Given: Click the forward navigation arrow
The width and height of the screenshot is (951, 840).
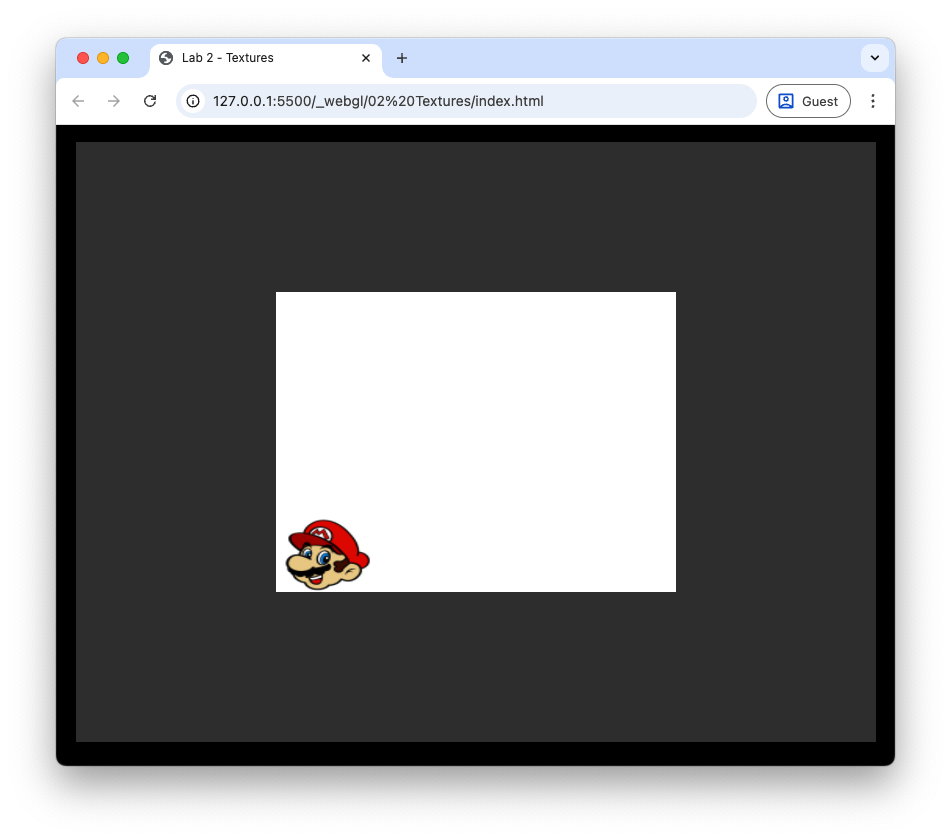Looking at the screenshot, I should point(114,101).
